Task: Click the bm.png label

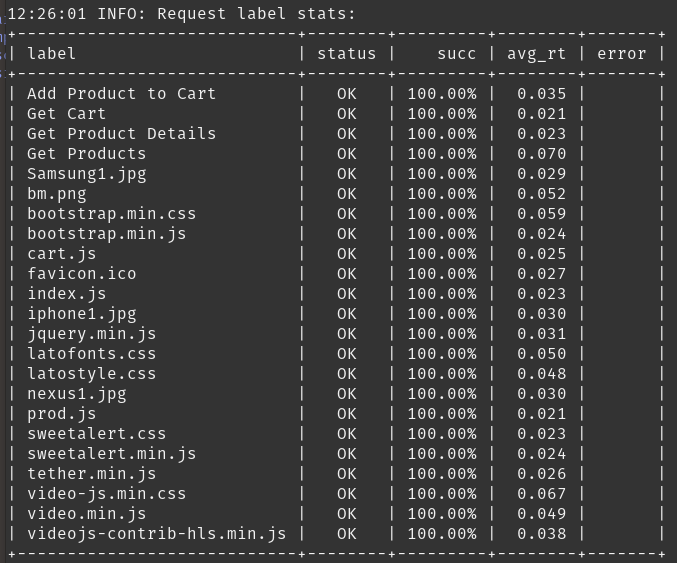Action: (x=57, y=194)
